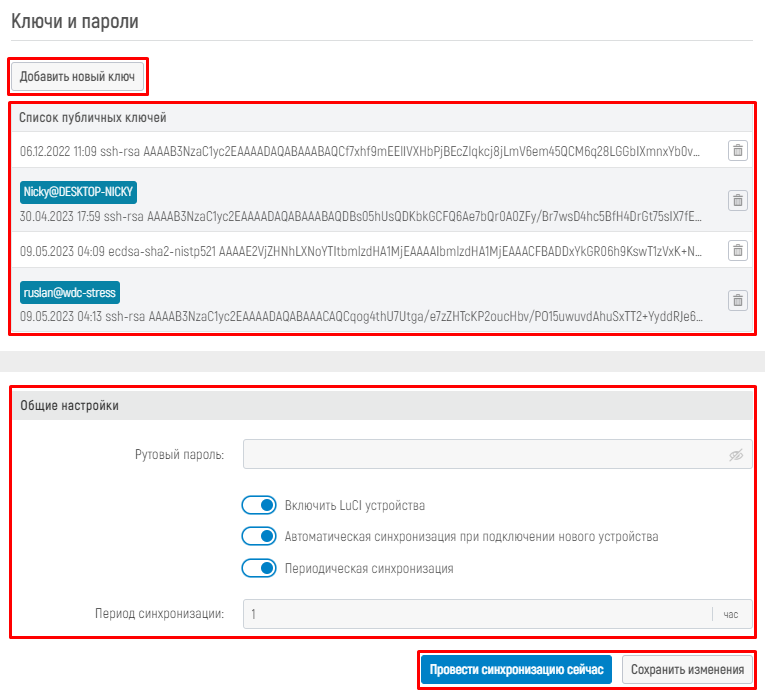Focus the Рутовый пароль input field
This screenshot has width=765, height=699.
(485, 455)
